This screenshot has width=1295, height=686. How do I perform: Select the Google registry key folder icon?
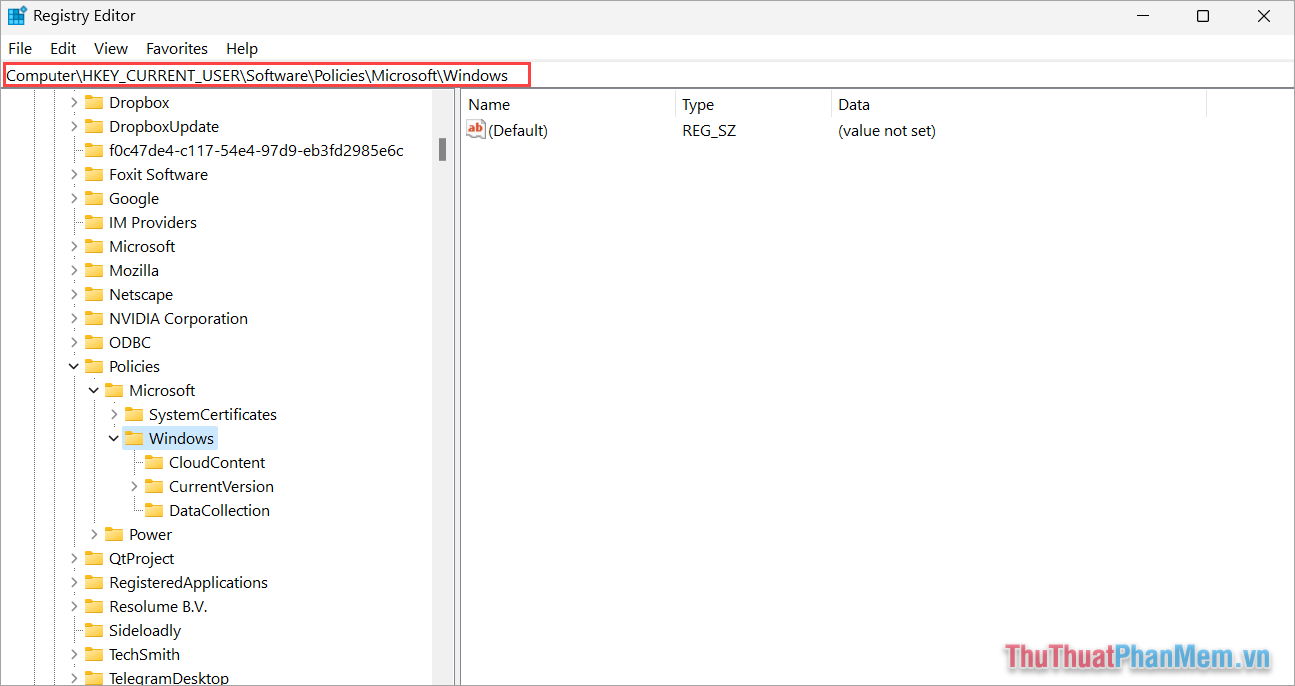pos(94,198)
